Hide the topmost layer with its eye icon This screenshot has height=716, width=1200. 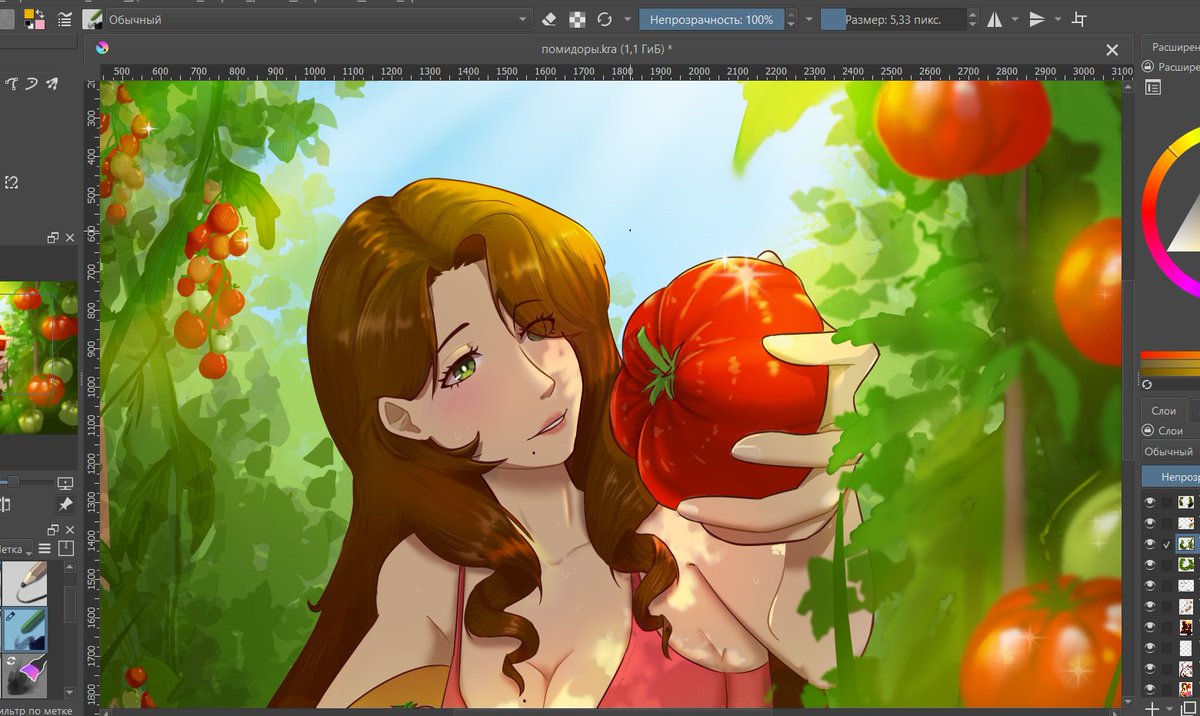pyautogui.click(x=1149, y=501)
